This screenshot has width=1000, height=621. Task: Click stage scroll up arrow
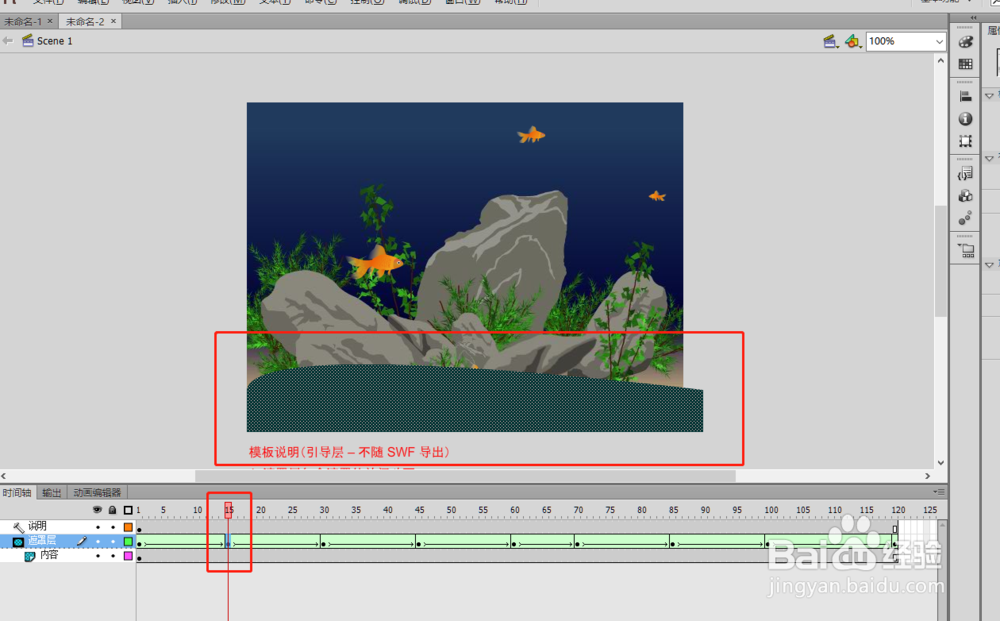tap(941, 61)
